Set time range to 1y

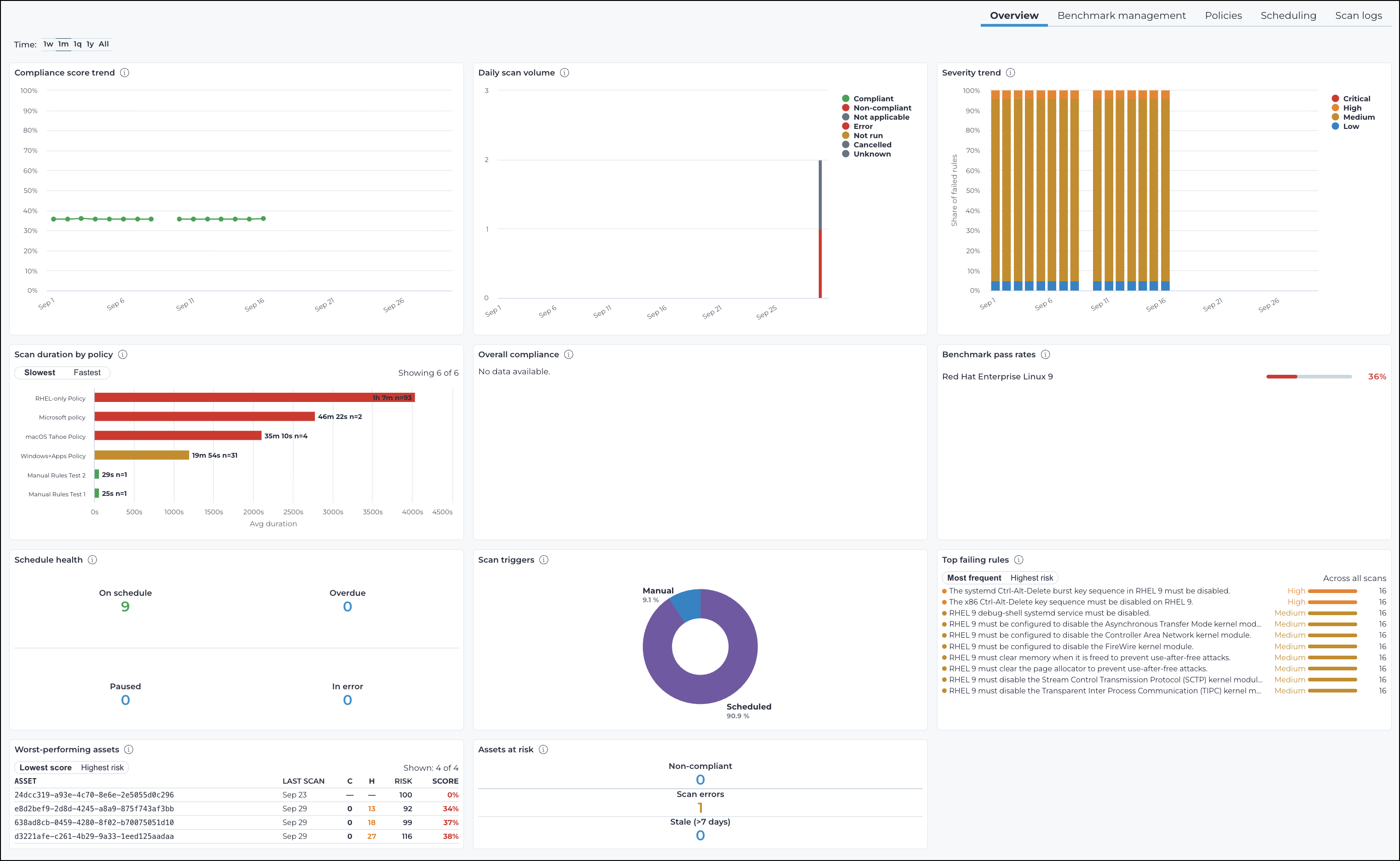(x=90, y=44)
